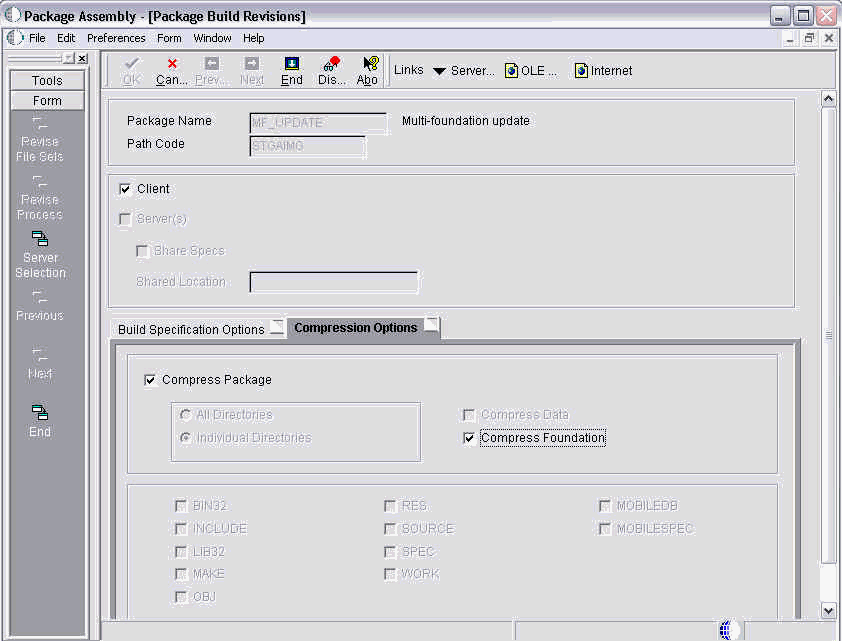Click the End toolbar icon
The image size is (842, 641).
point(292,64)
